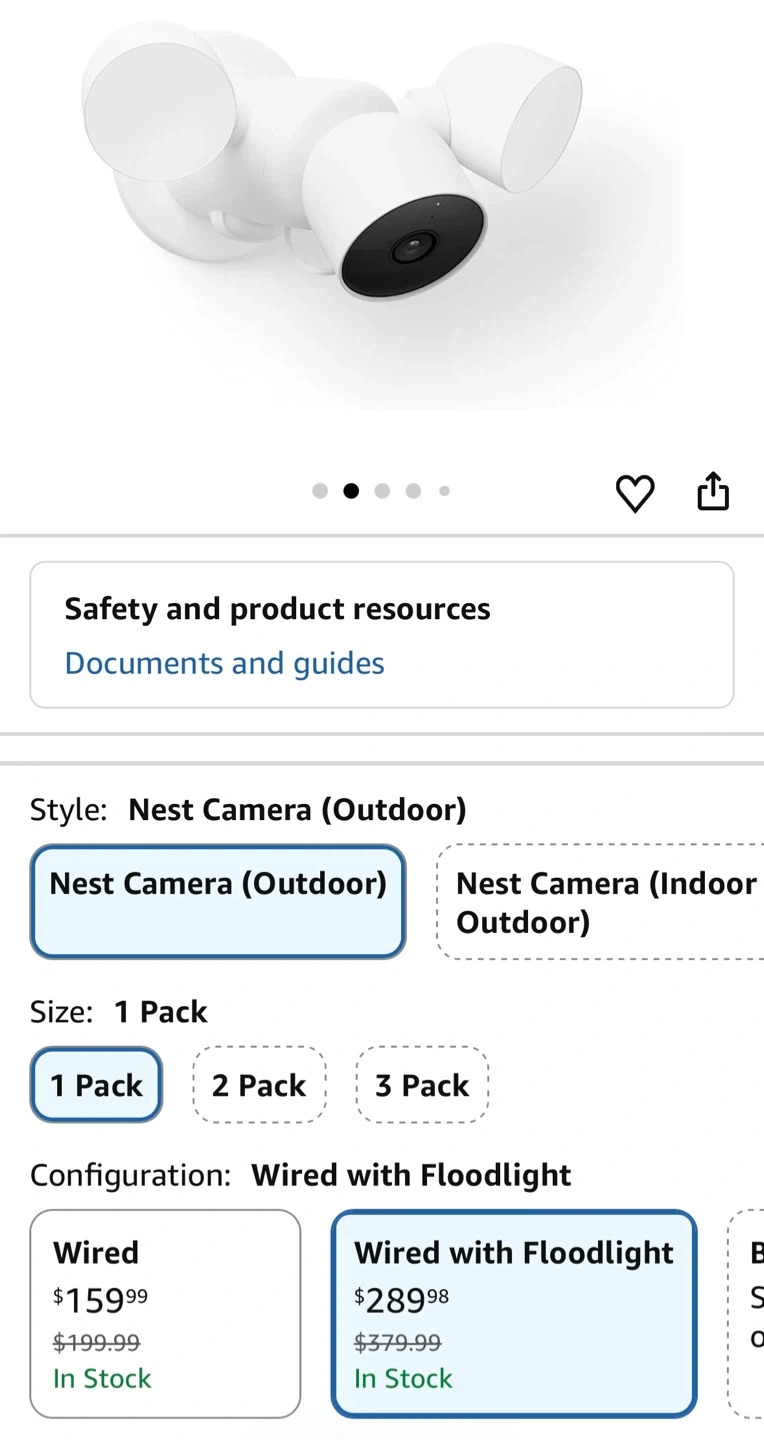Select Wired with Floodlight configuration
The width and height of the screenshot is (764, 1440).
[x=514, y=1313]
